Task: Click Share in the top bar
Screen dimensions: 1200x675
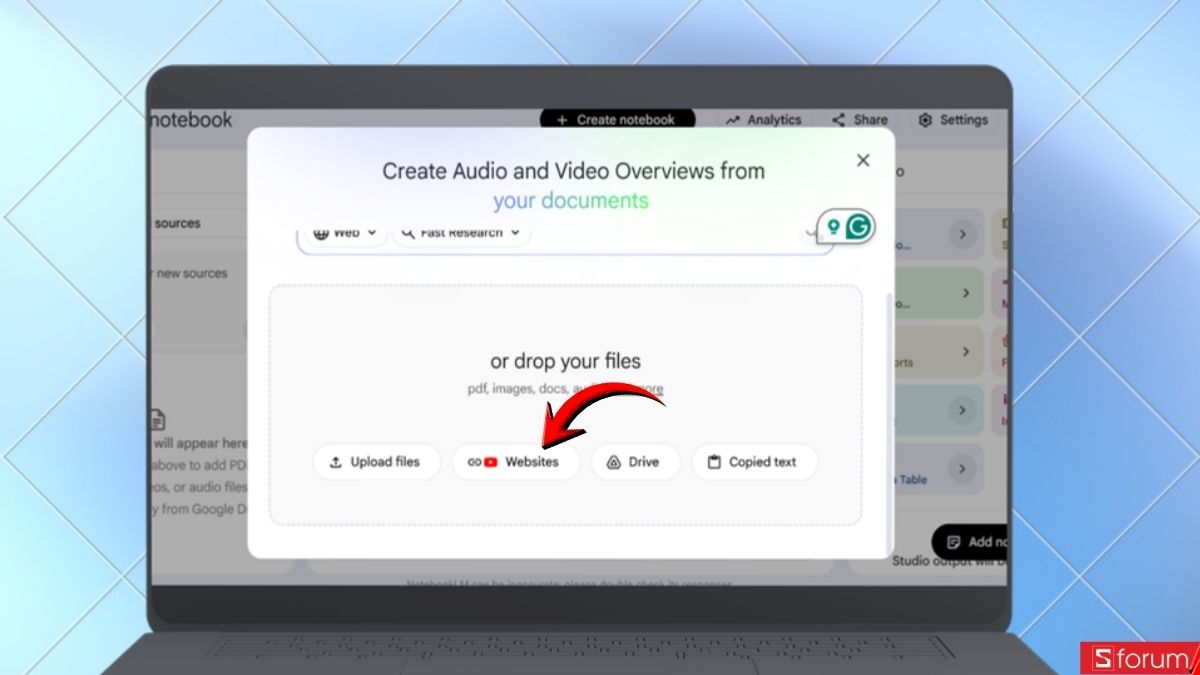Action: (859, 119)
